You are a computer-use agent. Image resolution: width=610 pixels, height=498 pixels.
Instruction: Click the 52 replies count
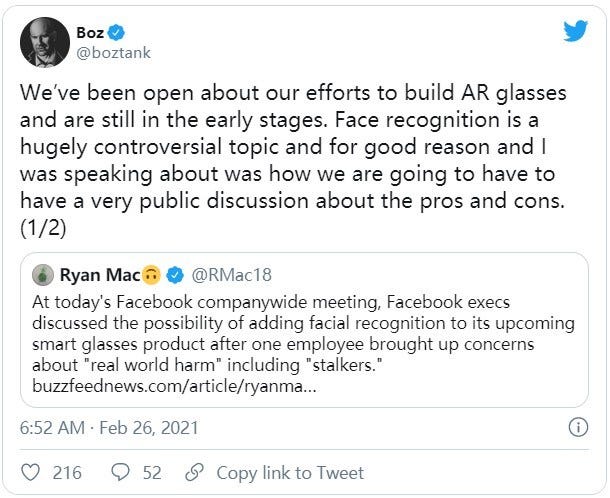153,472
